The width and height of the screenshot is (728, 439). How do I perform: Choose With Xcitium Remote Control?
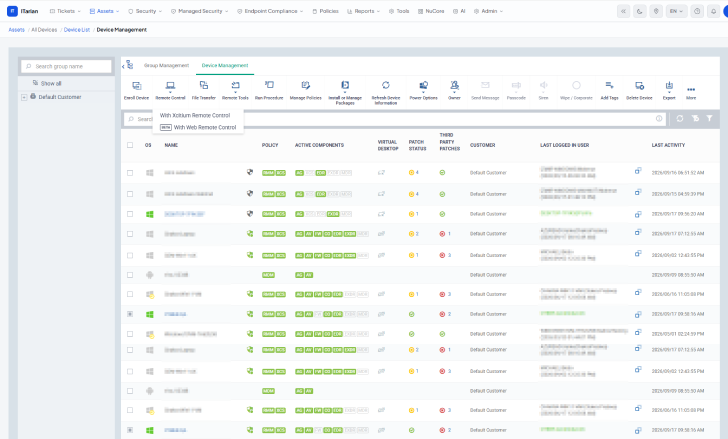195,115
